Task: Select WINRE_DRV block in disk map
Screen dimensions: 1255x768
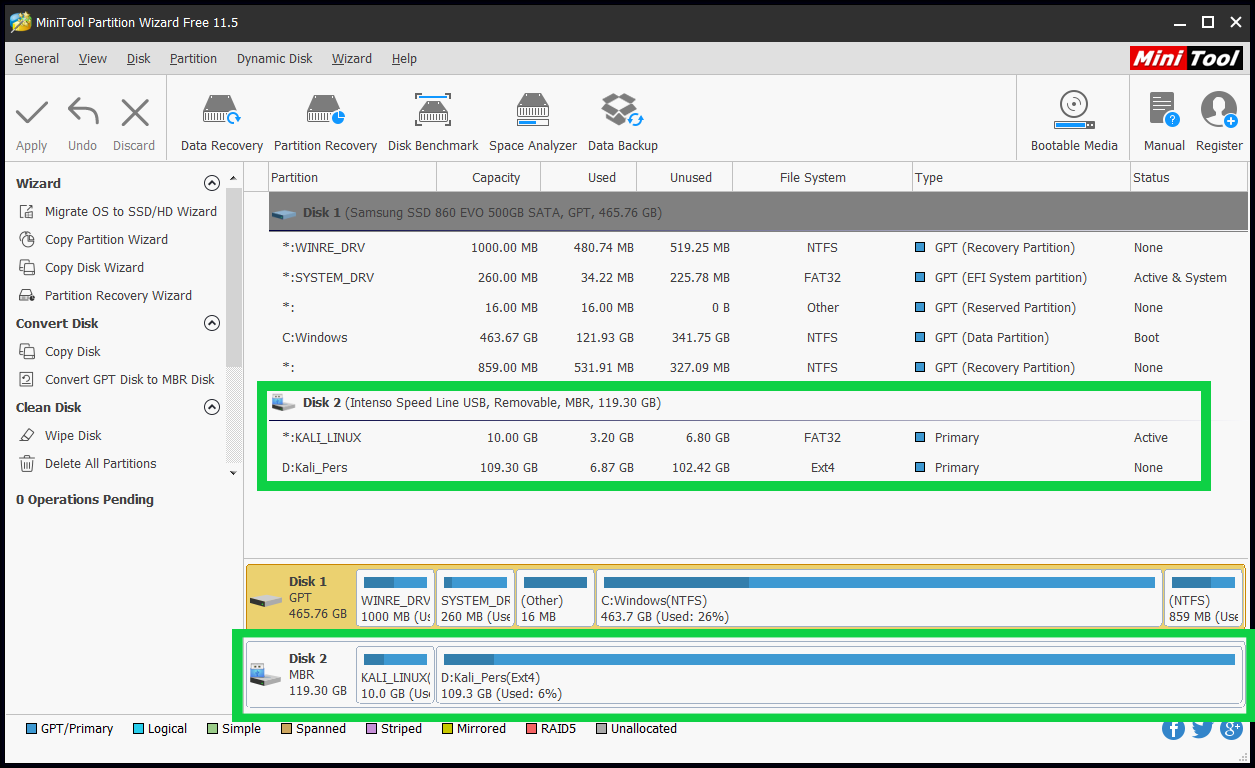Action: tap(395, 598)
